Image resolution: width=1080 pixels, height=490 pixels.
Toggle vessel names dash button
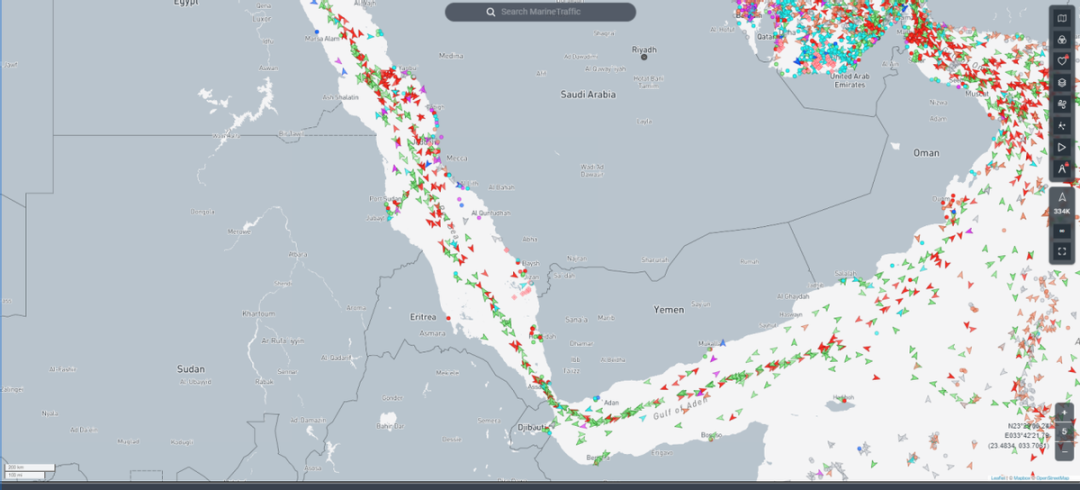[x=1062, y=231]
